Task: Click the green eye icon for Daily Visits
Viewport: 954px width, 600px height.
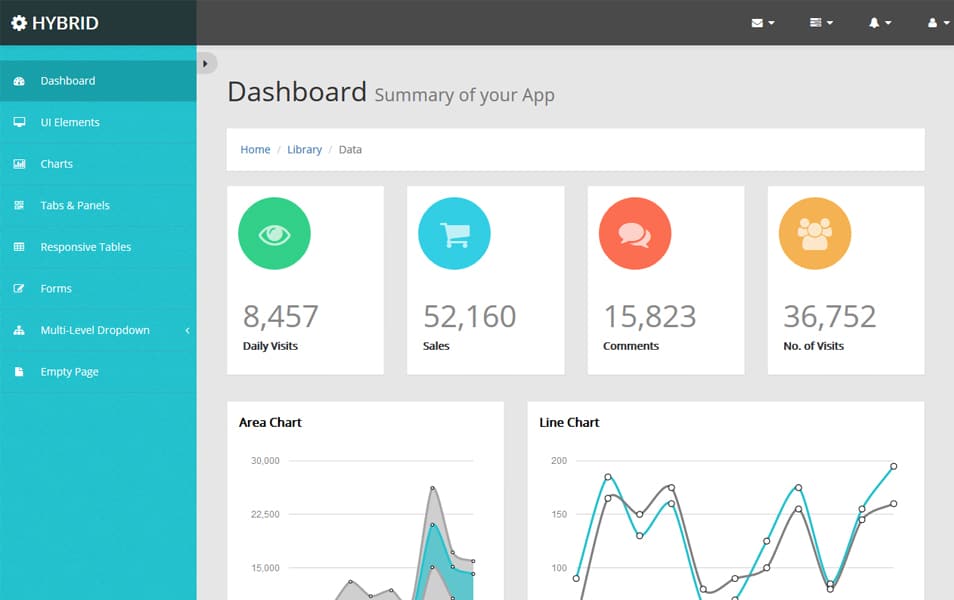Action: (274, 233)
